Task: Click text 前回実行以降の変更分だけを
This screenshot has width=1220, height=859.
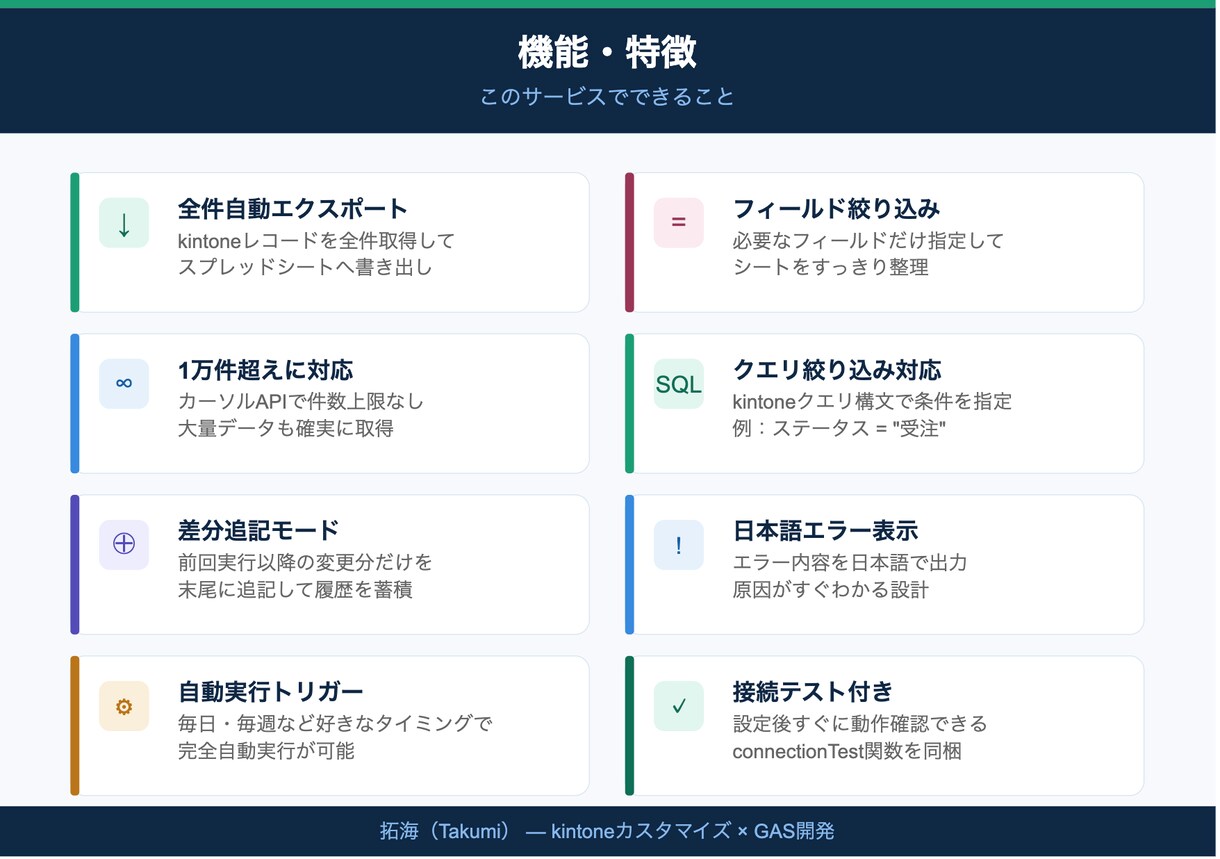Action: point(306,563)
